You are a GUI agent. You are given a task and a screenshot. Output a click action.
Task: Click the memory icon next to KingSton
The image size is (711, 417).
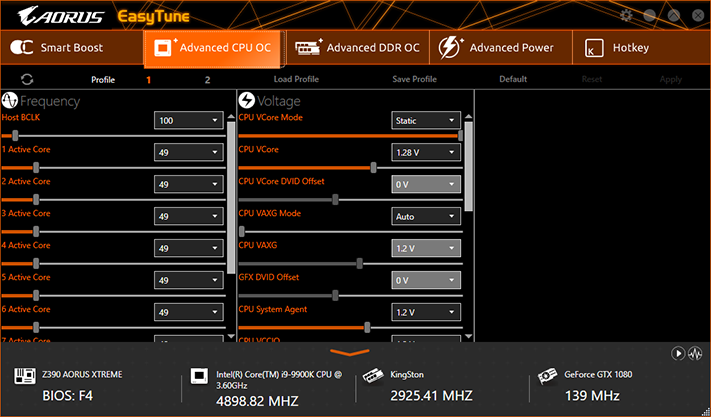374,376
